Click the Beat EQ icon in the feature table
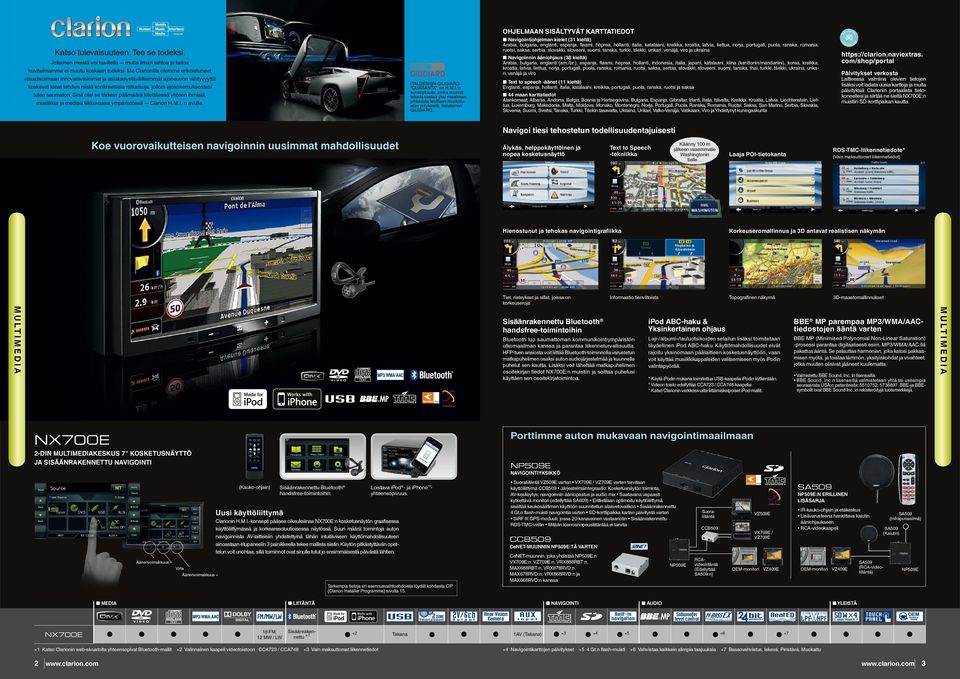This screenshot has height=679, width=960. coord(782,617)
